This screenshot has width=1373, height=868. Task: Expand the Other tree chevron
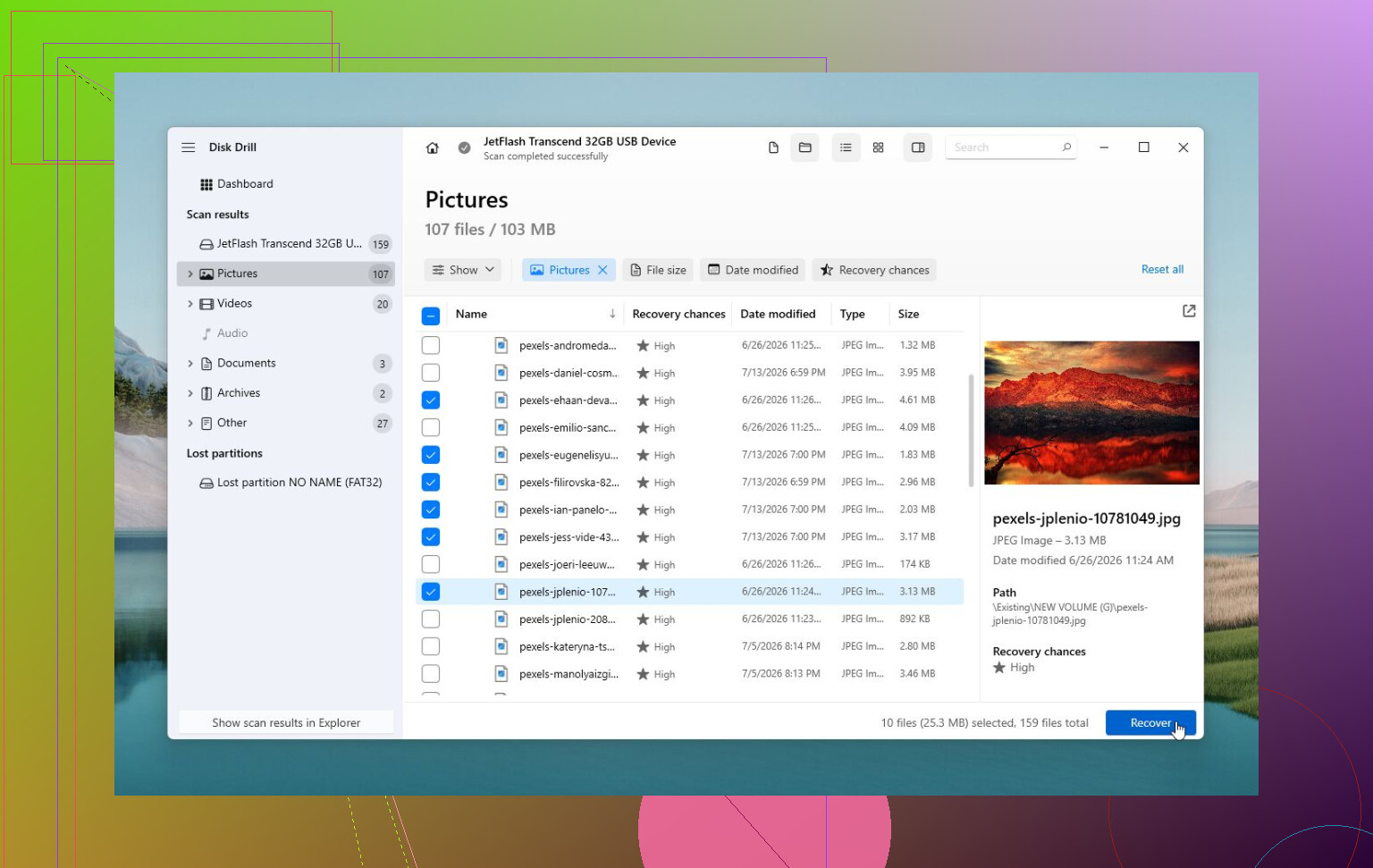[x=190, y=423]
